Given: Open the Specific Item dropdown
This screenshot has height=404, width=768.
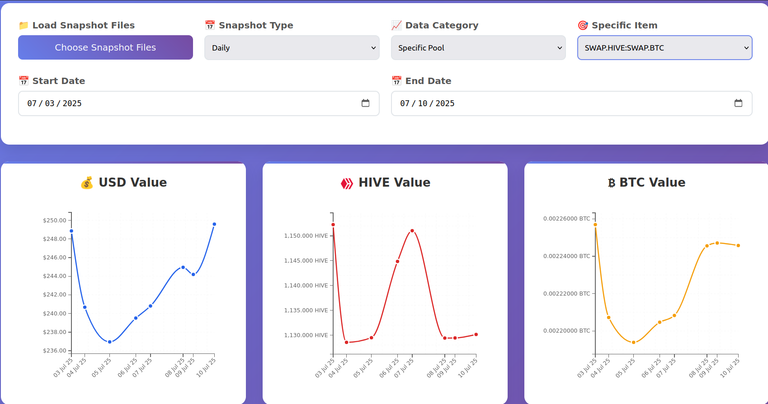Looking at the screenshot, I should [665, 48].
